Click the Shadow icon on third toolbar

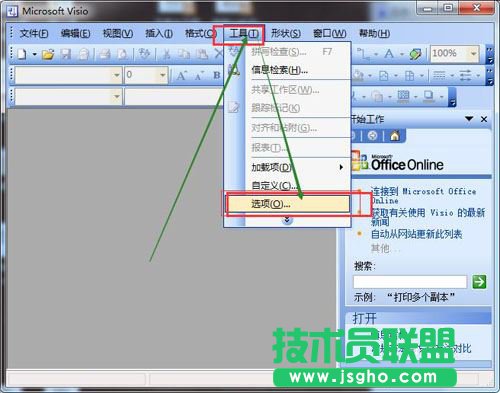click(x=428, y=96)
